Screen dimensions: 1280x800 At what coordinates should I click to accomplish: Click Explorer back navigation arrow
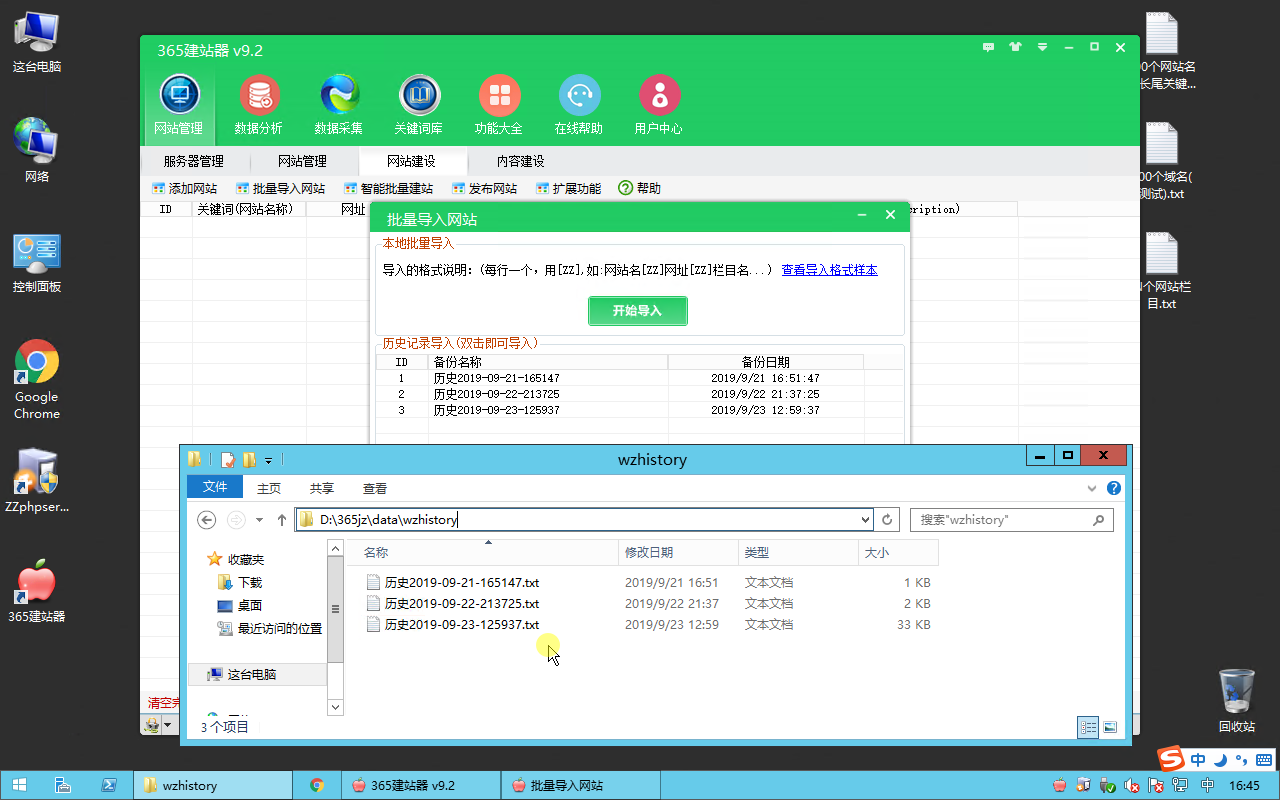(206, 520)
